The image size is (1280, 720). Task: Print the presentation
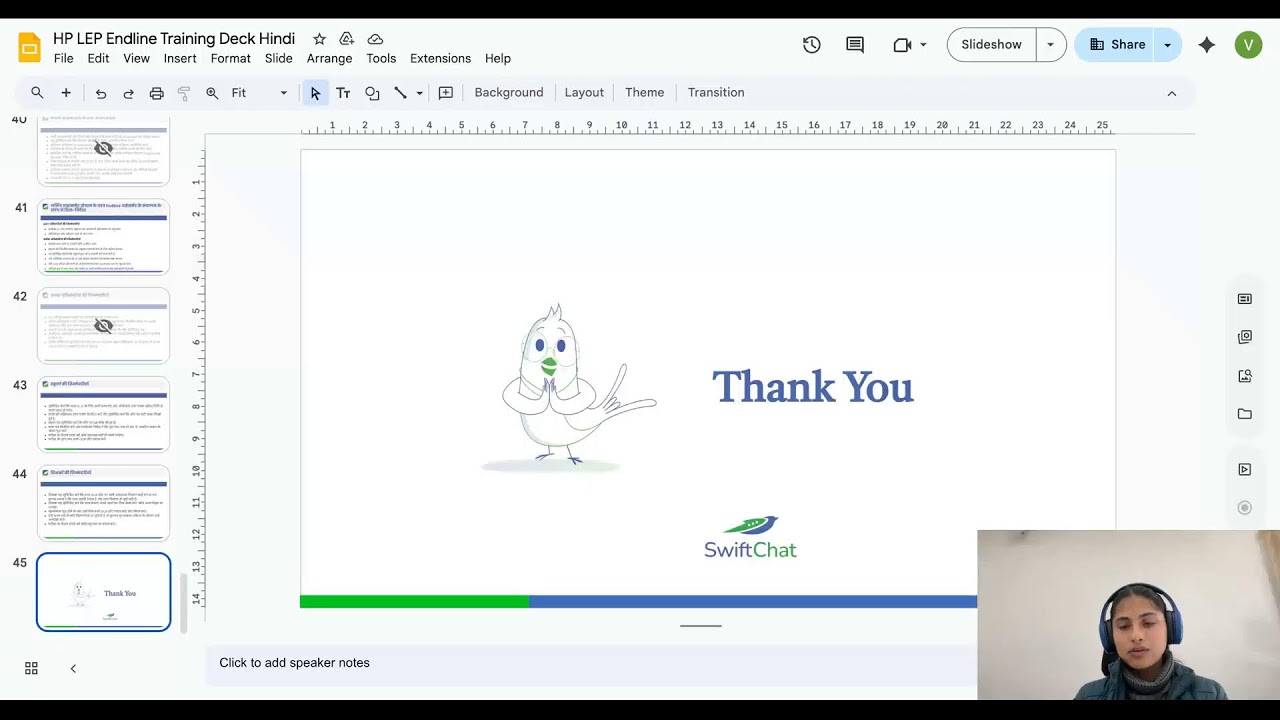pos(156,93)
